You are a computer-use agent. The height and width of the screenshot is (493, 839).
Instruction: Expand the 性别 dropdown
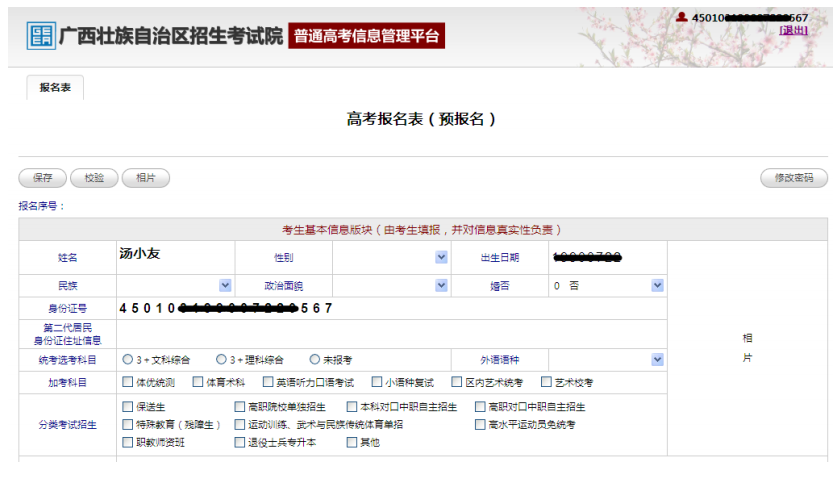tap(441, 257)
